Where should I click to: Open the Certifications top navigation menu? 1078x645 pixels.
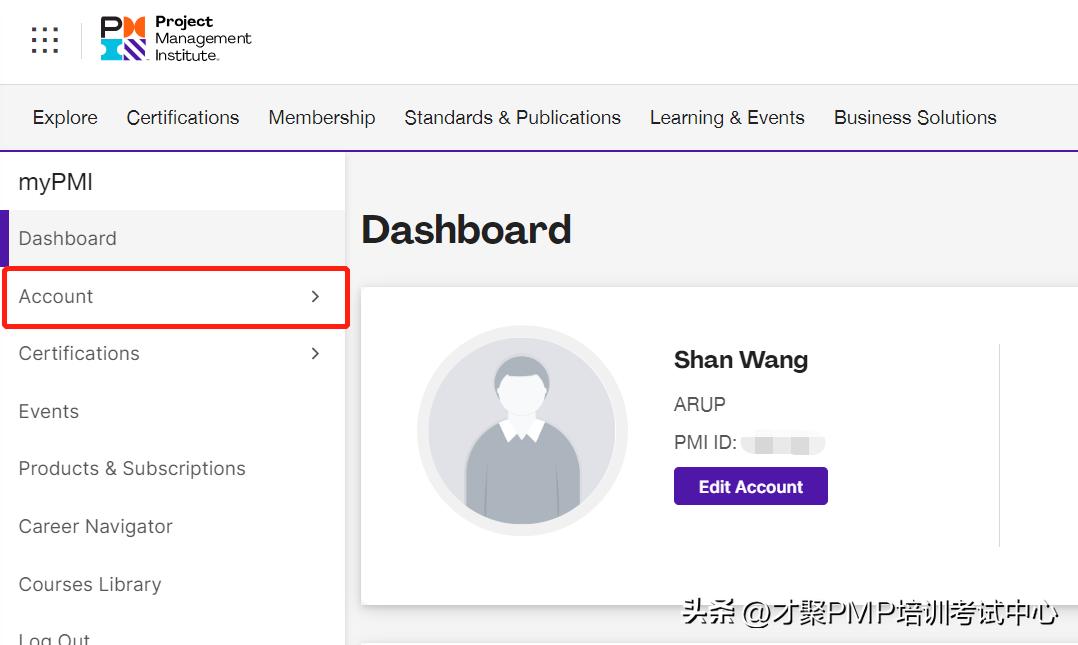[x=183, y=118]
